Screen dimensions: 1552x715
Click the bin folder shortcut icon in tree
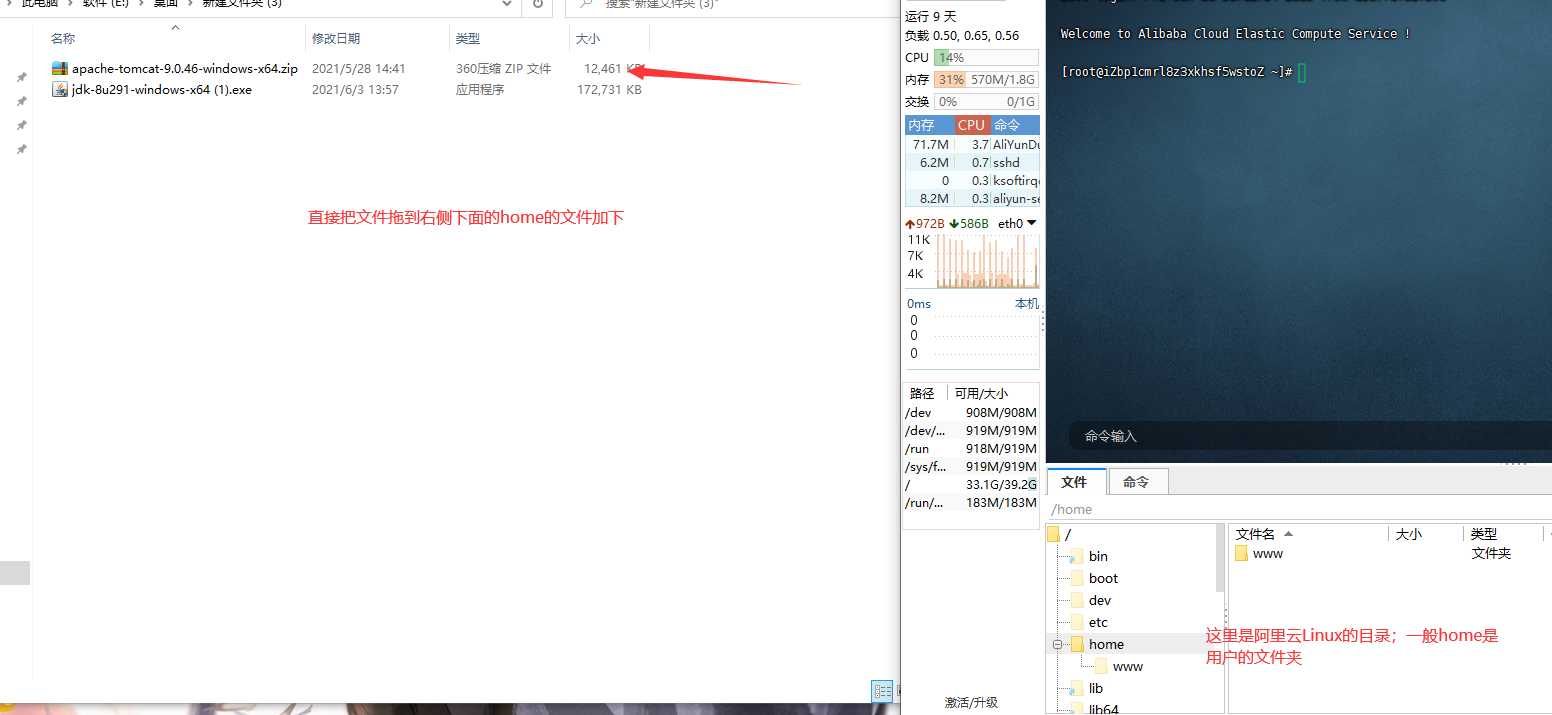(x=1076, y=556)
